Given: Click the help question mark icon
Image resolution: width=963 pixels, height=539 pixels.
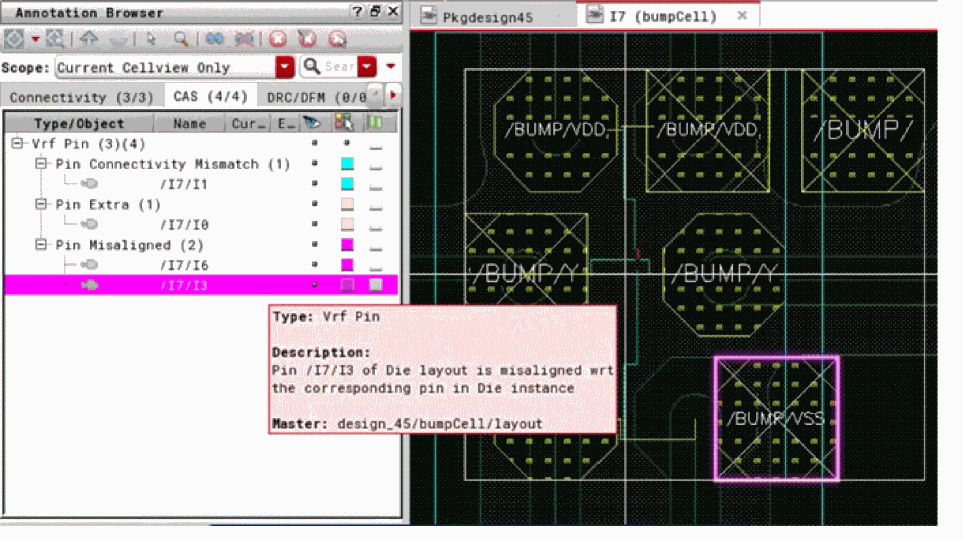Looking at the screenshot, I should [x=356, y=12].
